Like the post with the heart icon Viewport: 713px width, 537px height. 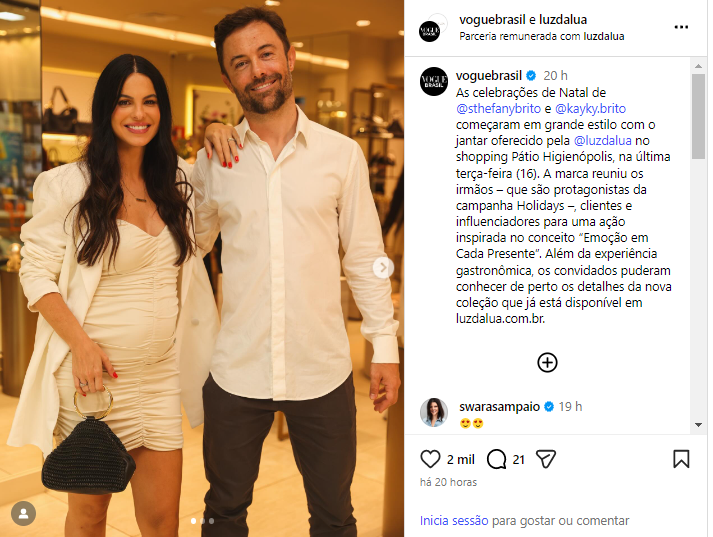430,459
